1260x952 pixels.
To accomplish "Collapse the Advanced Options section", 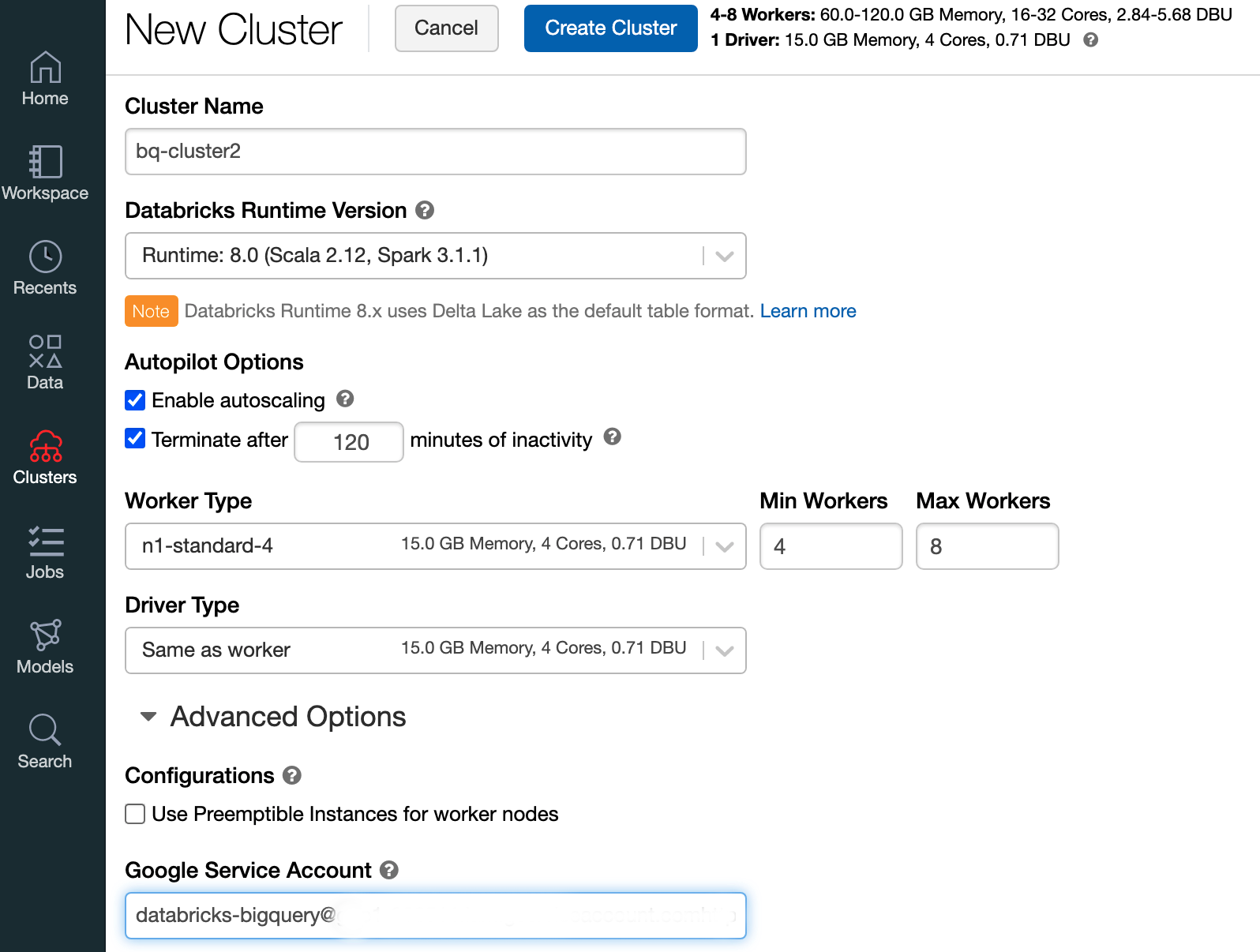I will coord(148,717).
